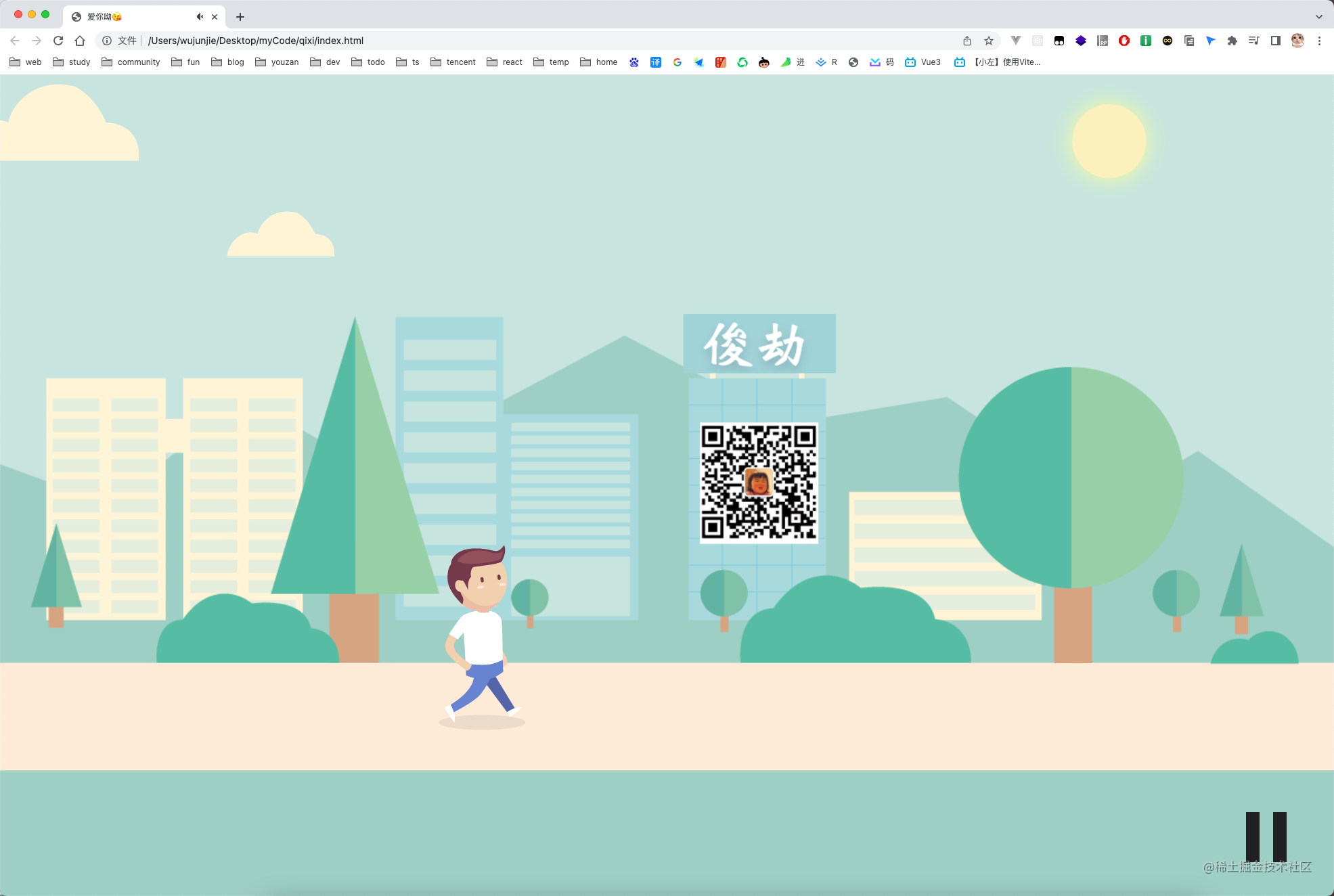This screenshot has height=896, width=1334.
Task: Open the youzan bookmarks folder
Action: coord(277,62)
